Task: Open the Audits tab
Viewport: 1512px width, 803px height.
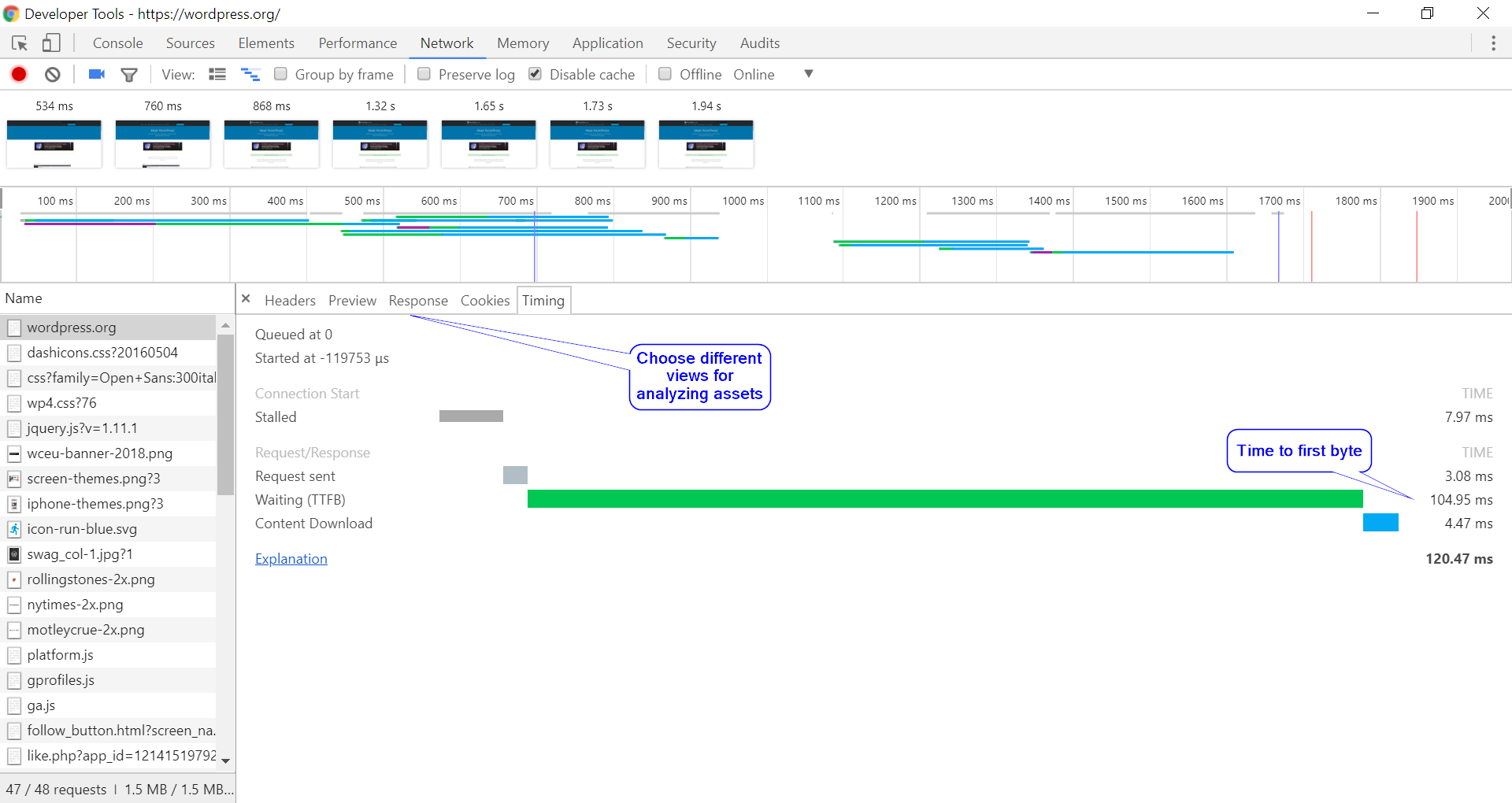Action: pyautogui.click(x=760, y=43)
